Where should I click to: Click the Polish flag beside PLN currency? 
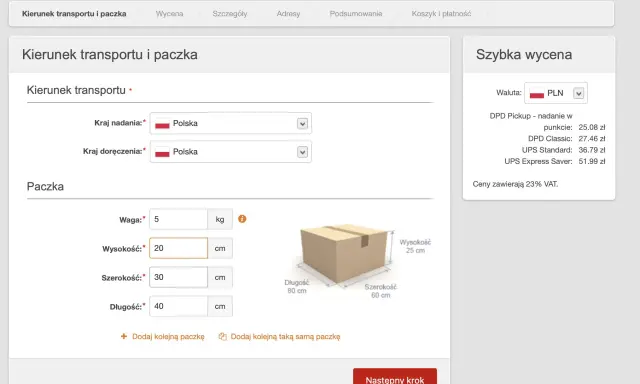(x=536, y=93)
